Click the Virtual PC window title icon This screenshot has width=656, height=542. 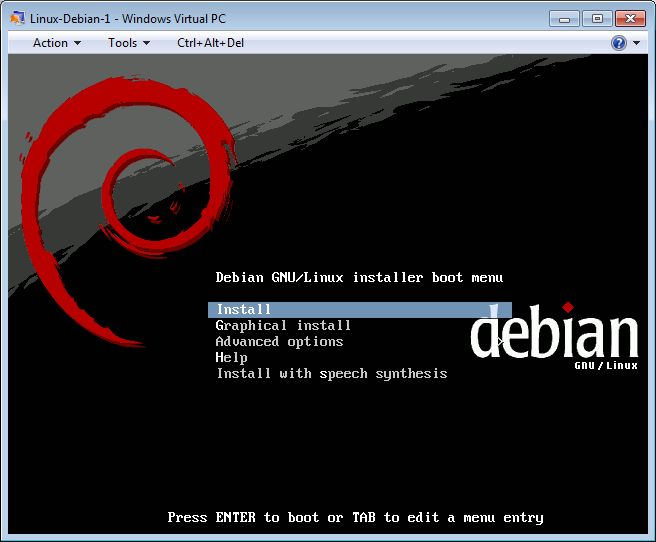click(17, 18)
